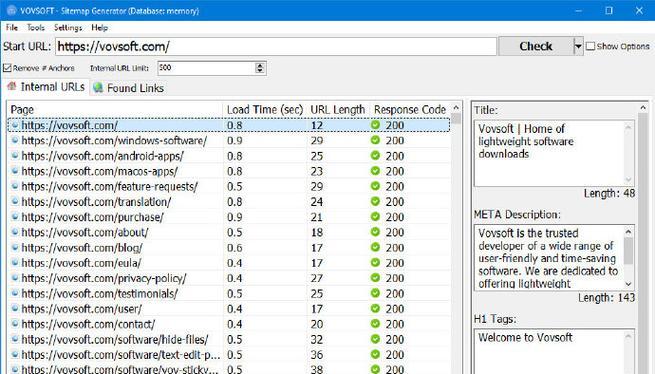Click the globe icon of the android-apps row
The image size is (655, 374).
pos(15,155)
